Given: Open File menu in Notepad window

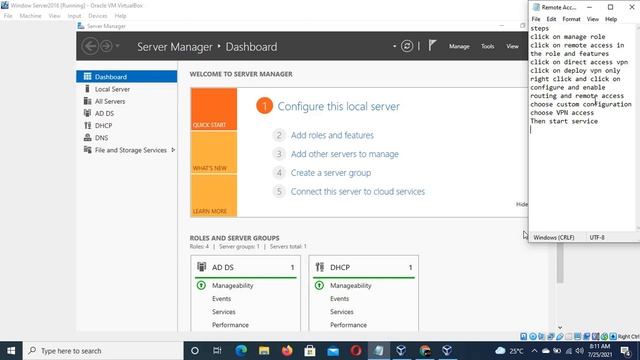Looking at the screenshot, I should 536,19.
